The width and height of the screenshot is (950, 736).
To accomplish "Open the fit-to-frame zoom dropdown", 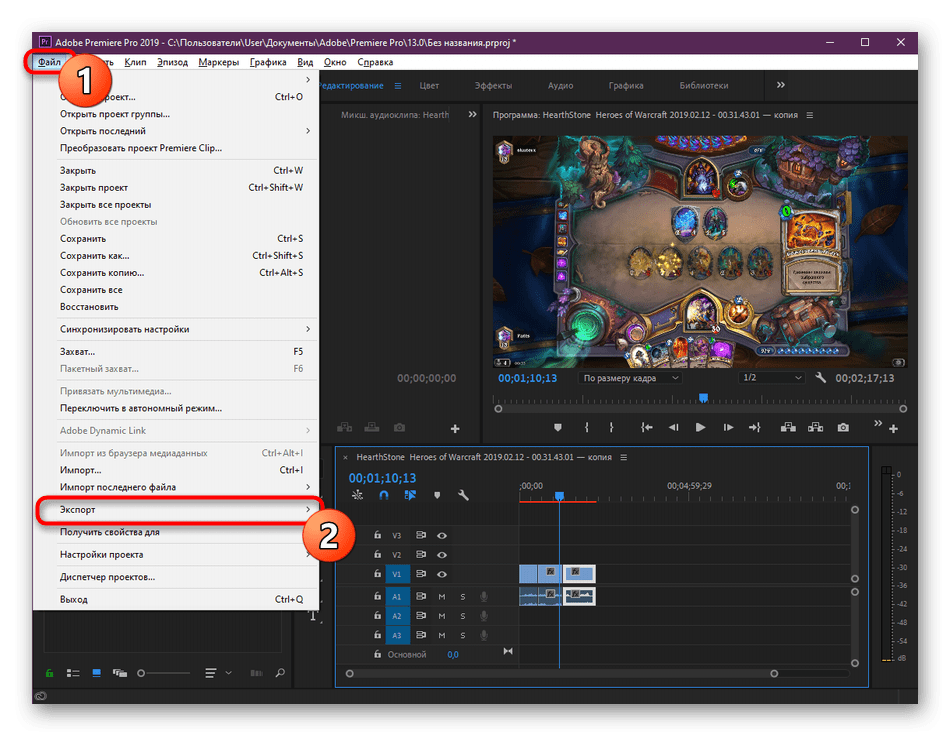I will pyautogui.click(x=630, y=379).
